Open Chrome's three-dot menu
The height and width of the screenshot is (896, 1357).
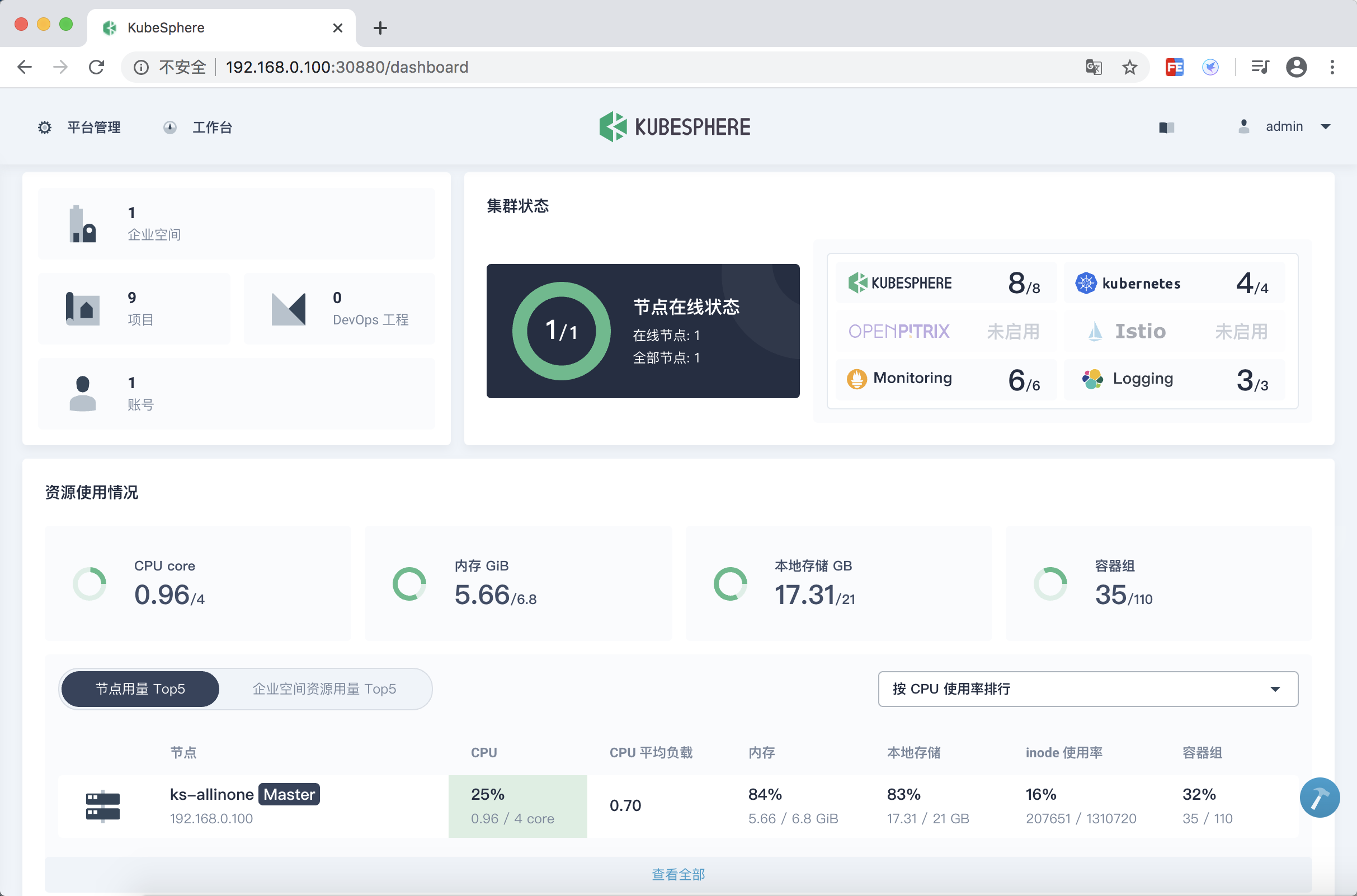[x=1332, y=68]
